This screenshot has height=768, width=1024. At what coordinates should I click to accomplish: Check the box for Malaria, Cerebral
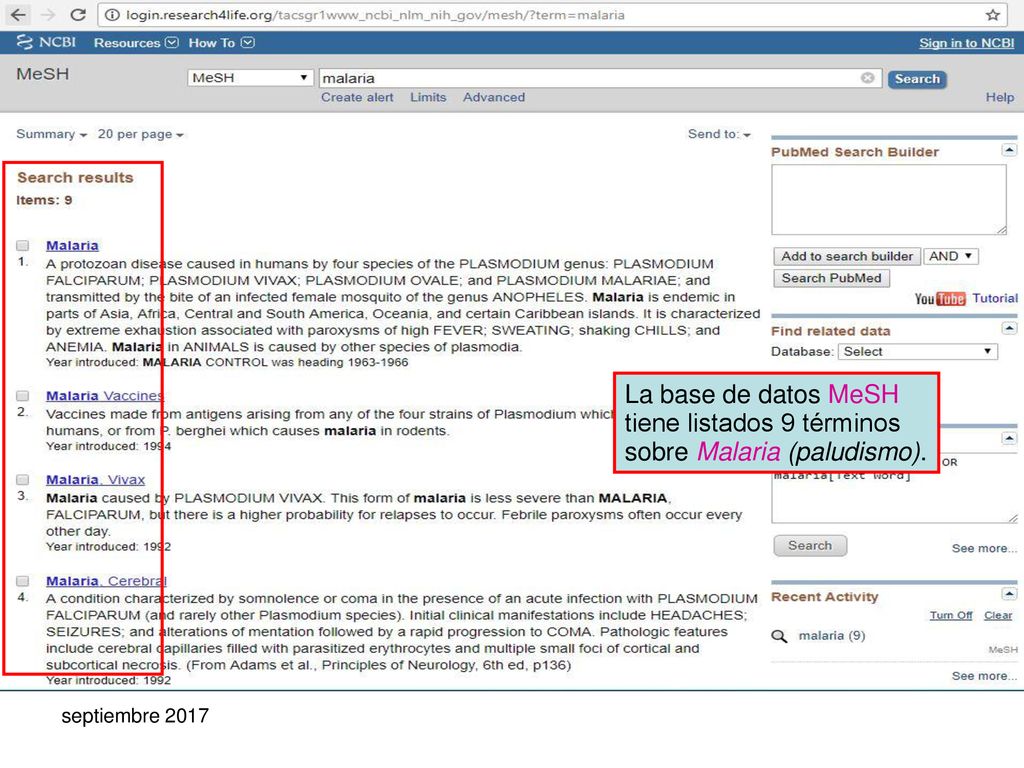pyautogui.click(x=23, y=581)
